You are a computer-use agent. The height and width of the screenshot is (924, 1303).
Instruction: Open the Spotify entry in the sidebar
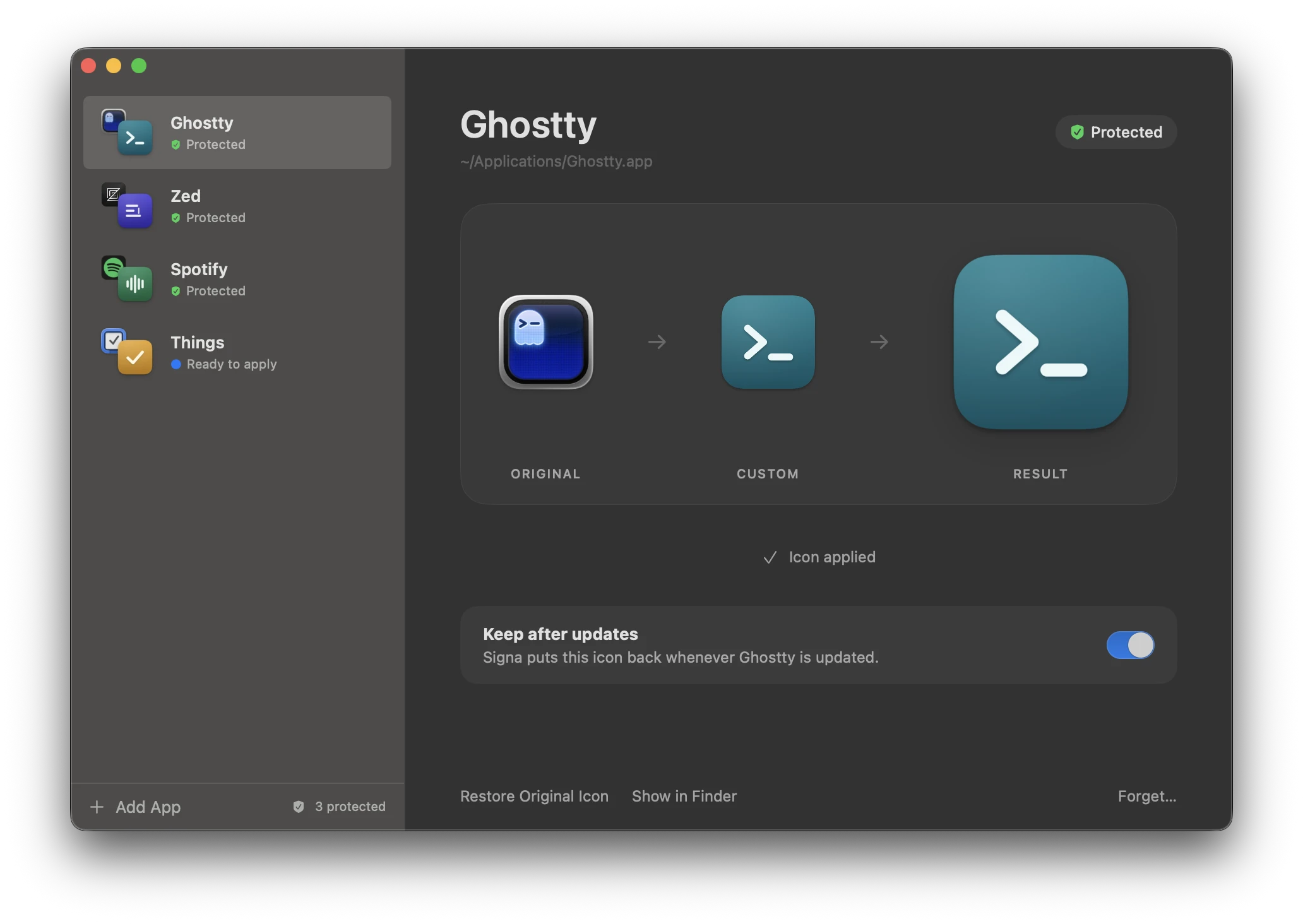click(x=237, y=279)
